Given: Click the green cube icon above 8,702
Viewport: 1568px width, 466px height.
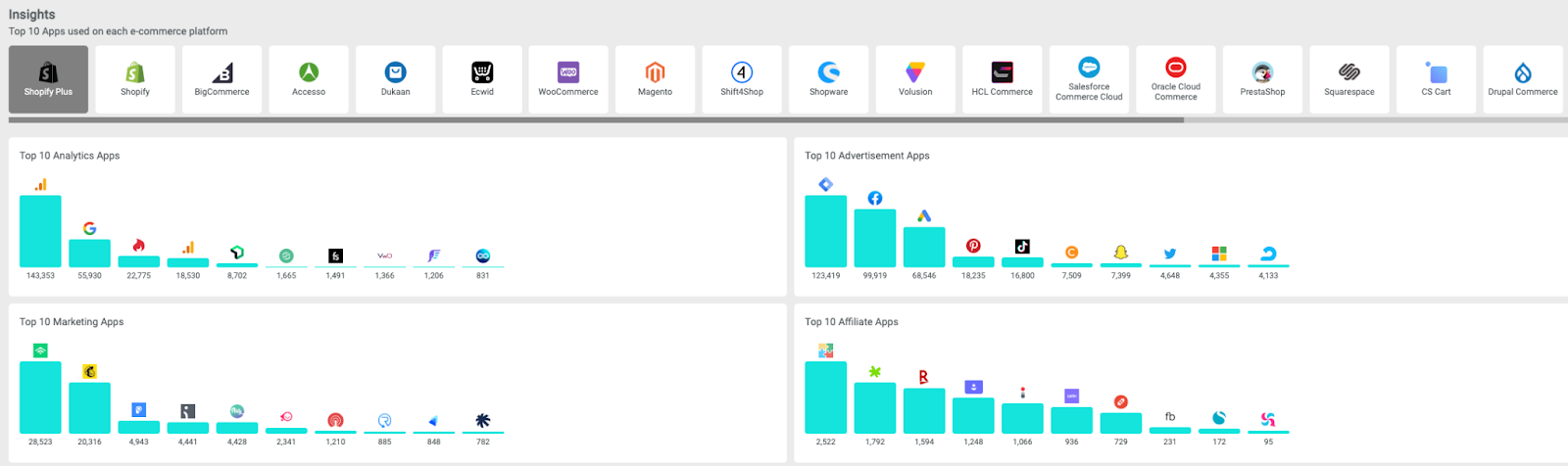Looking at the screenshot, I should [x=236, y=253].
